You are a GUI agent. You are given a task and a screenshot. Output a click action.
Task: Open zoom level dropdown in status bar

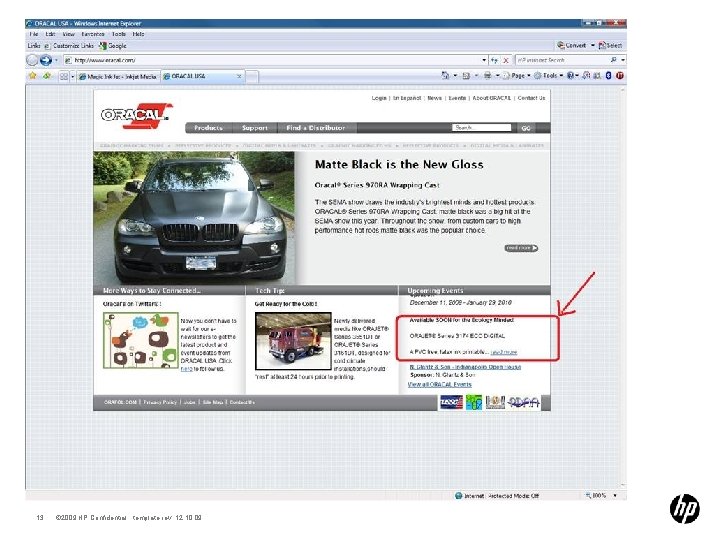click(x=615, y=496)
